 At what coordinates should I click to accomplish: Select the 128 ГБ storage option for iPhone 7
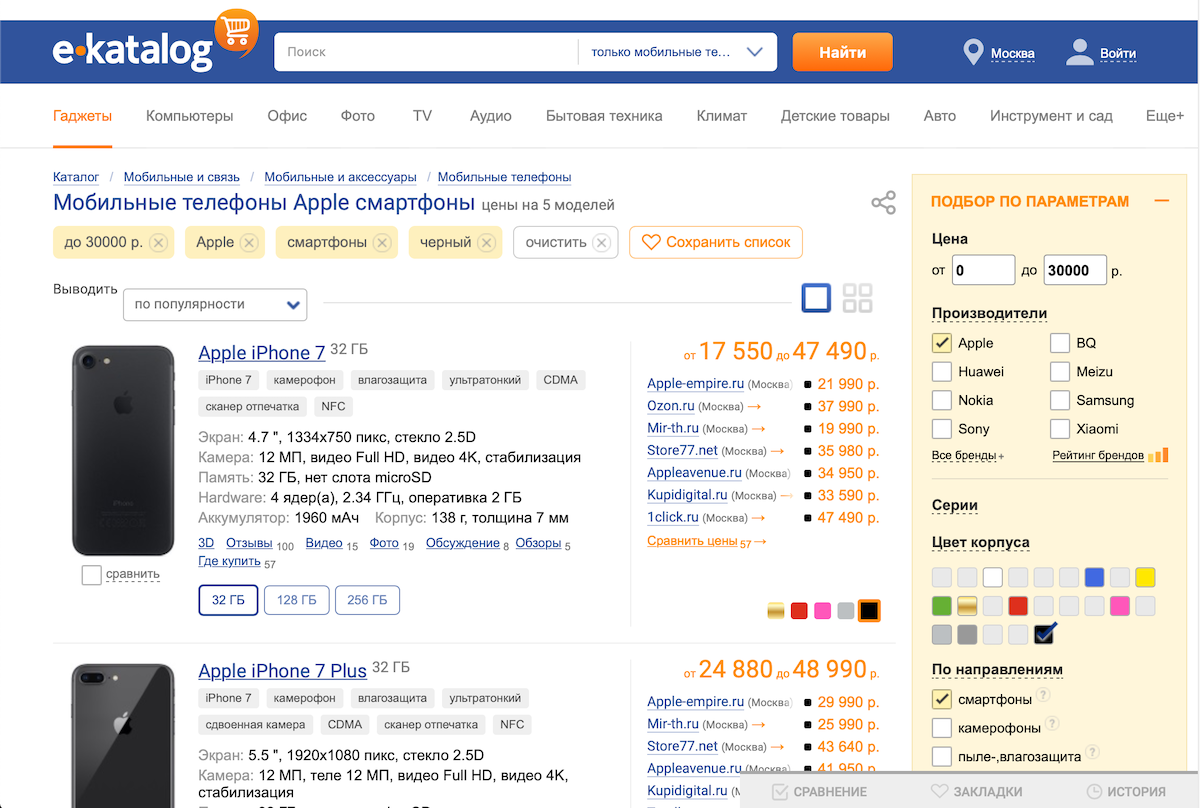click(297, 600)
